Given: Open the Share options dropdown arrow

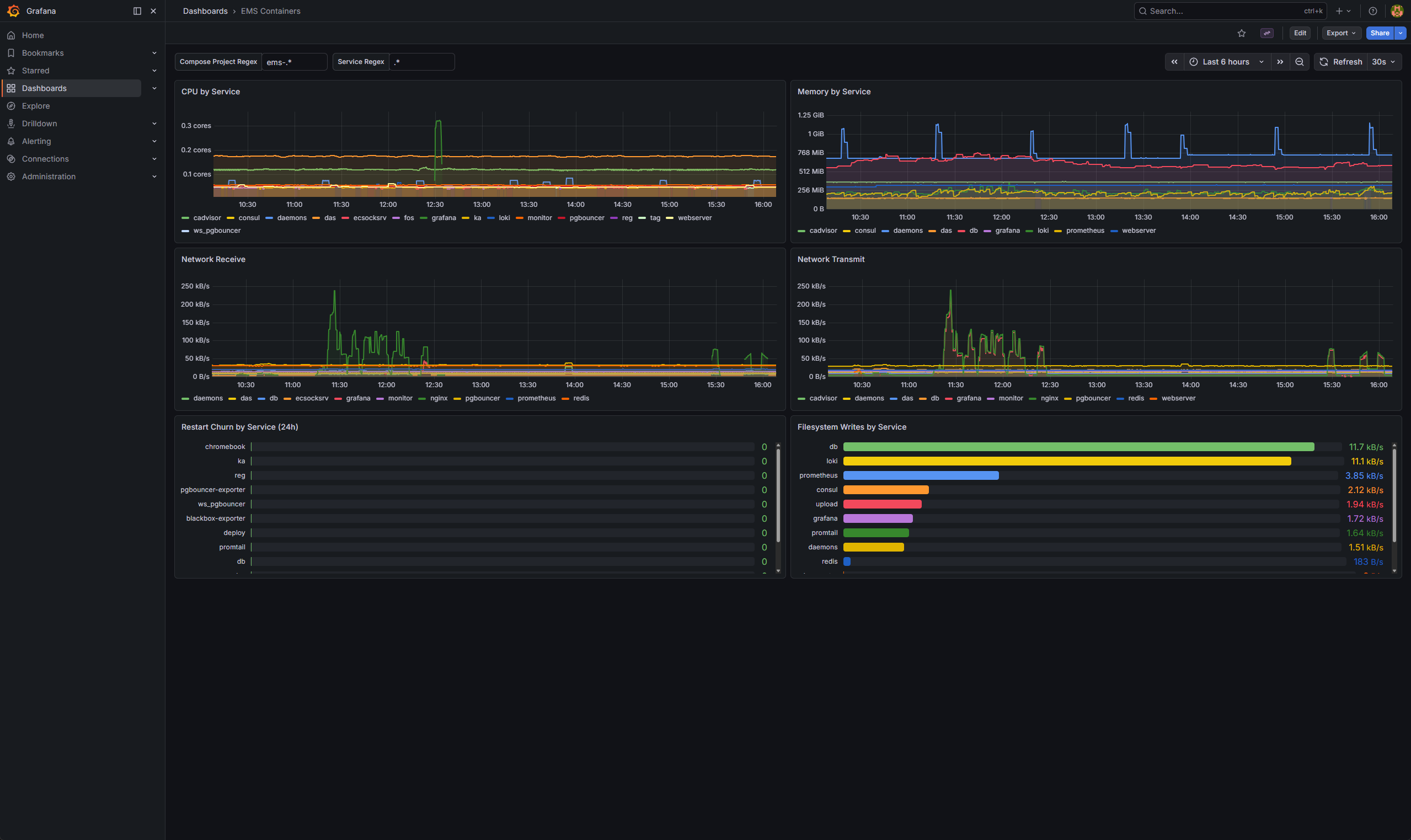Looking at the screenshot, I should click(x=1401, y=33).
